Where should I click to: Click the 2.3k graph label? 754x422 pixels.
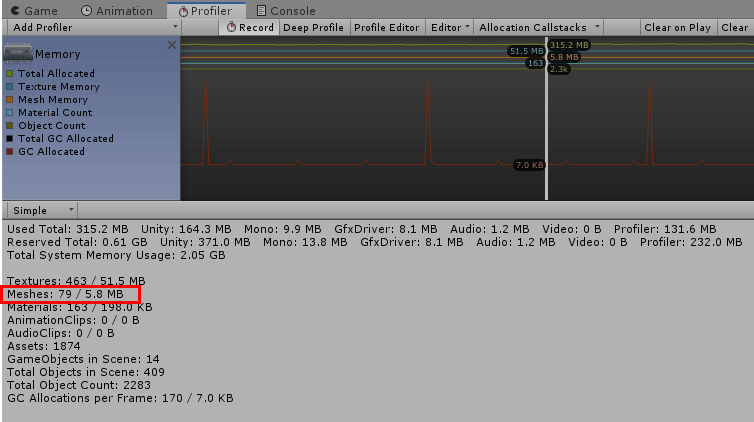coord(559,69)
